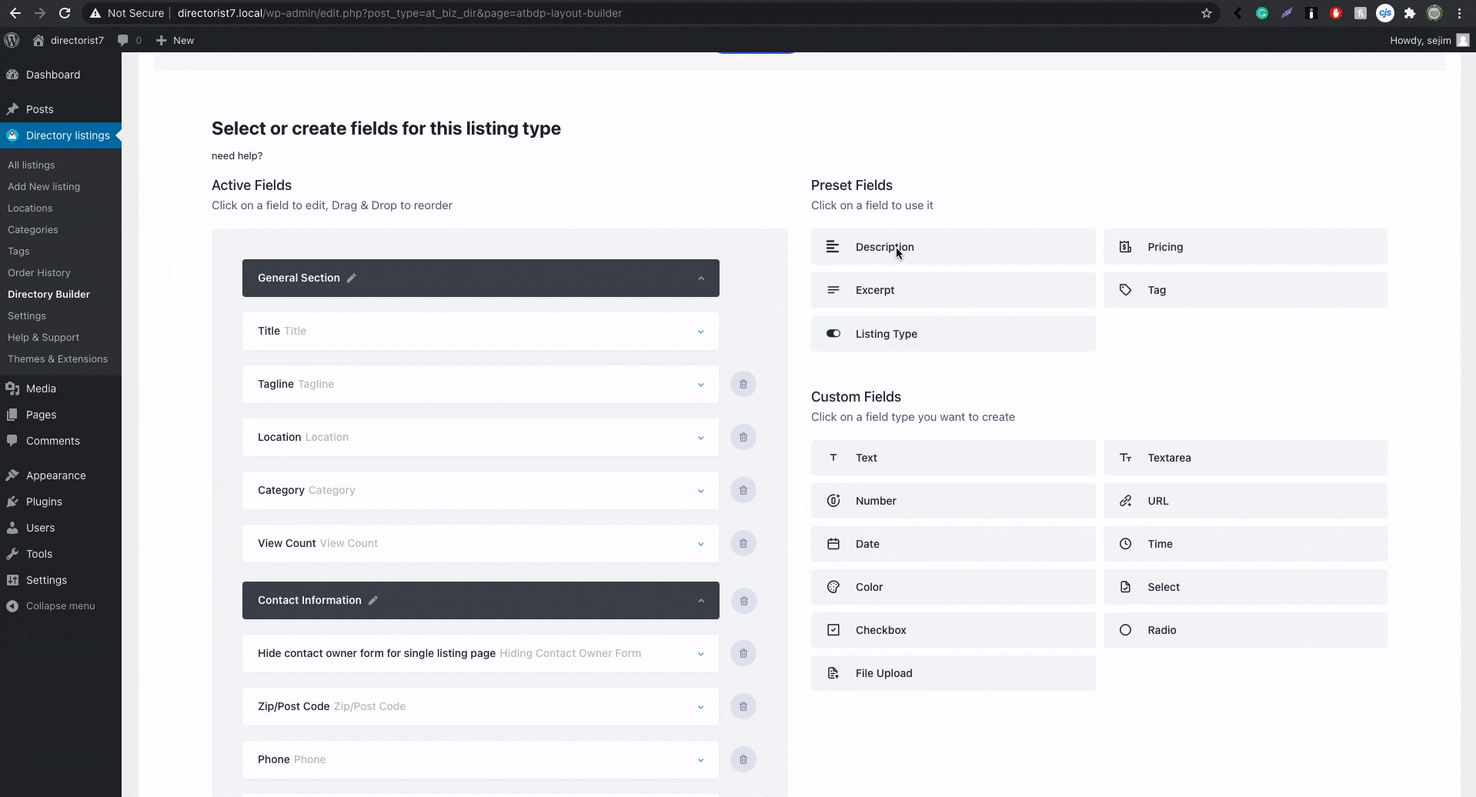Expand the Title field options

click(700, 332)
